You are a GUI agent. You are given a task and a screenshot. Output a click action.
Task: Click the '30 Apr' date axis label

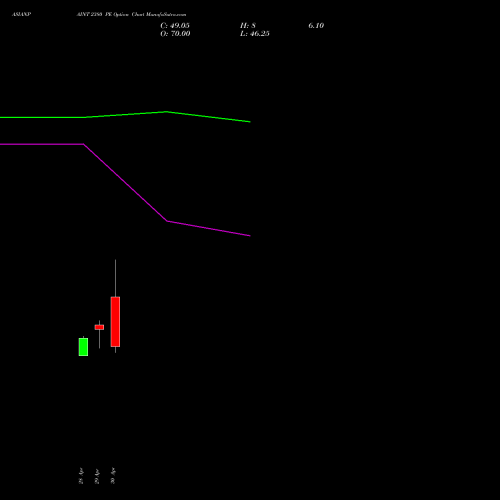click(113, 476)
